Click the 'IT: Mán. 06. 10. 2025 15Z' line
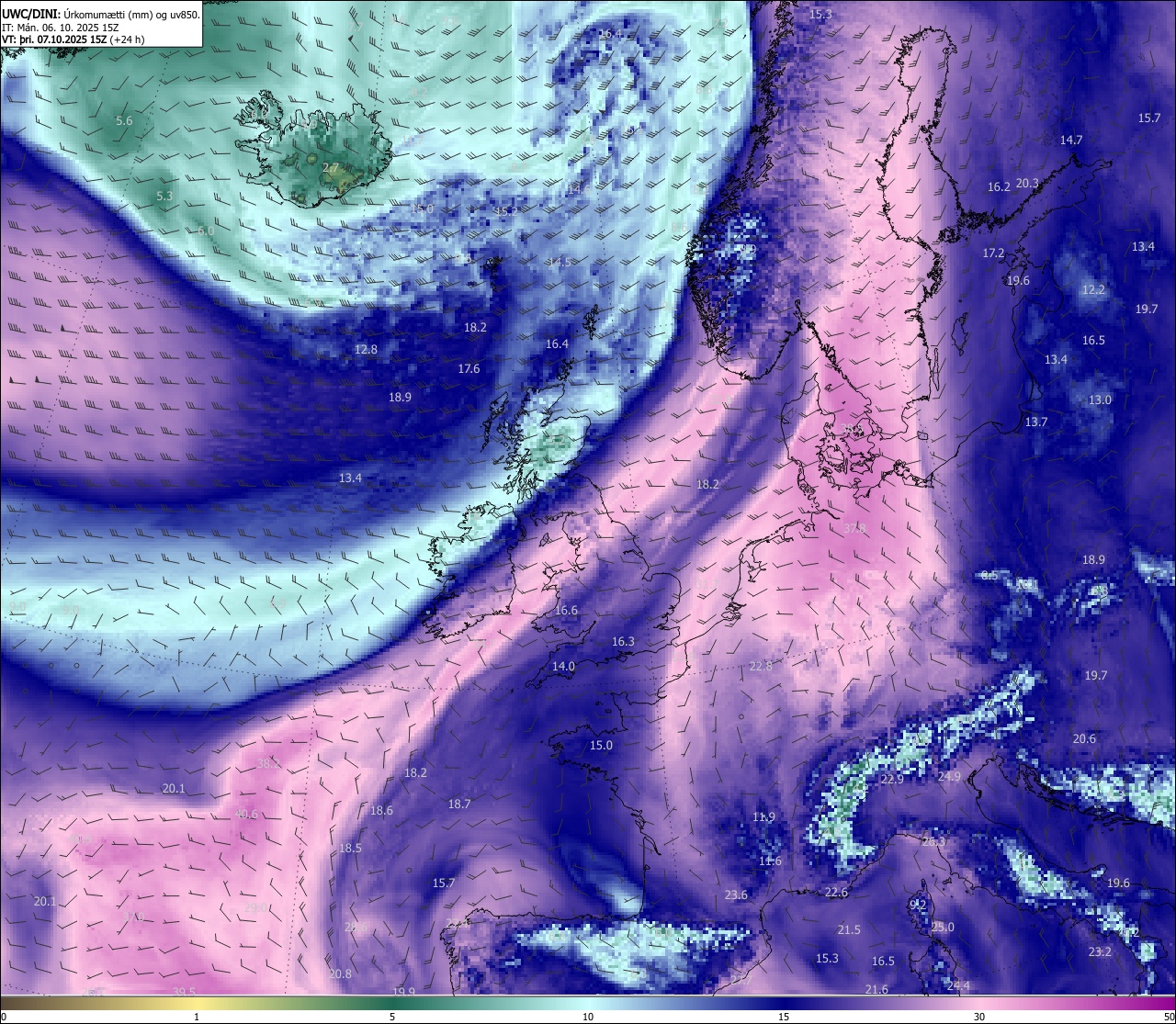The width and height of the screenshot is (1176, 1024). (x=61, y=28)
